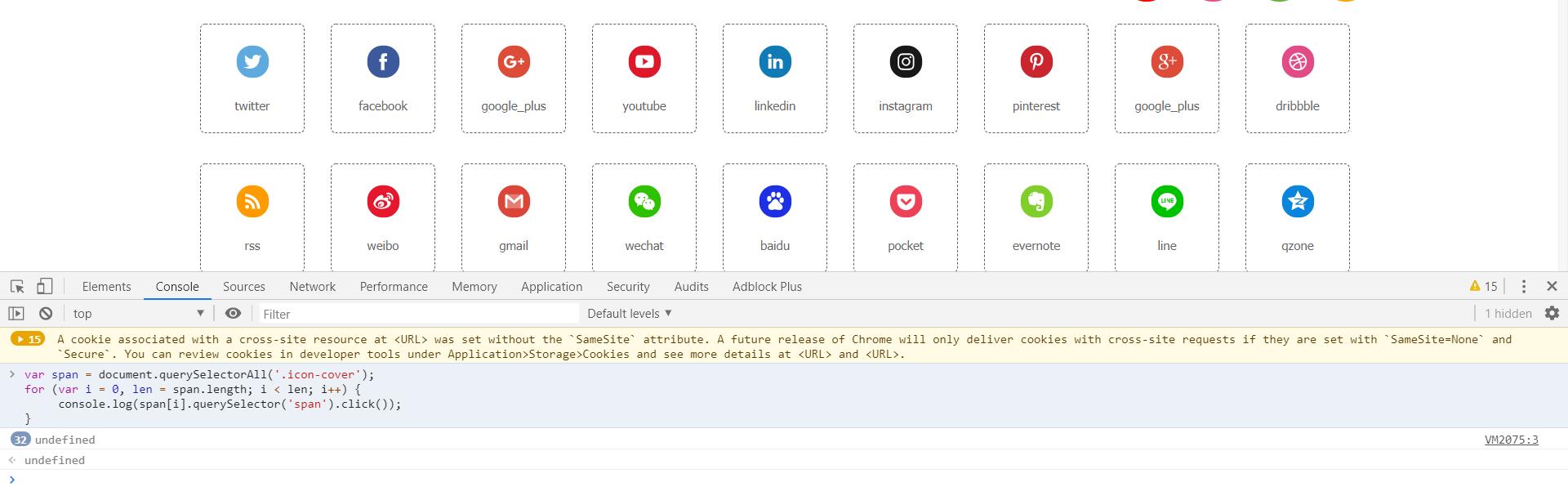Focus the console Filter field
This screenshot has width=1568, height=487.
pos(418,314)
